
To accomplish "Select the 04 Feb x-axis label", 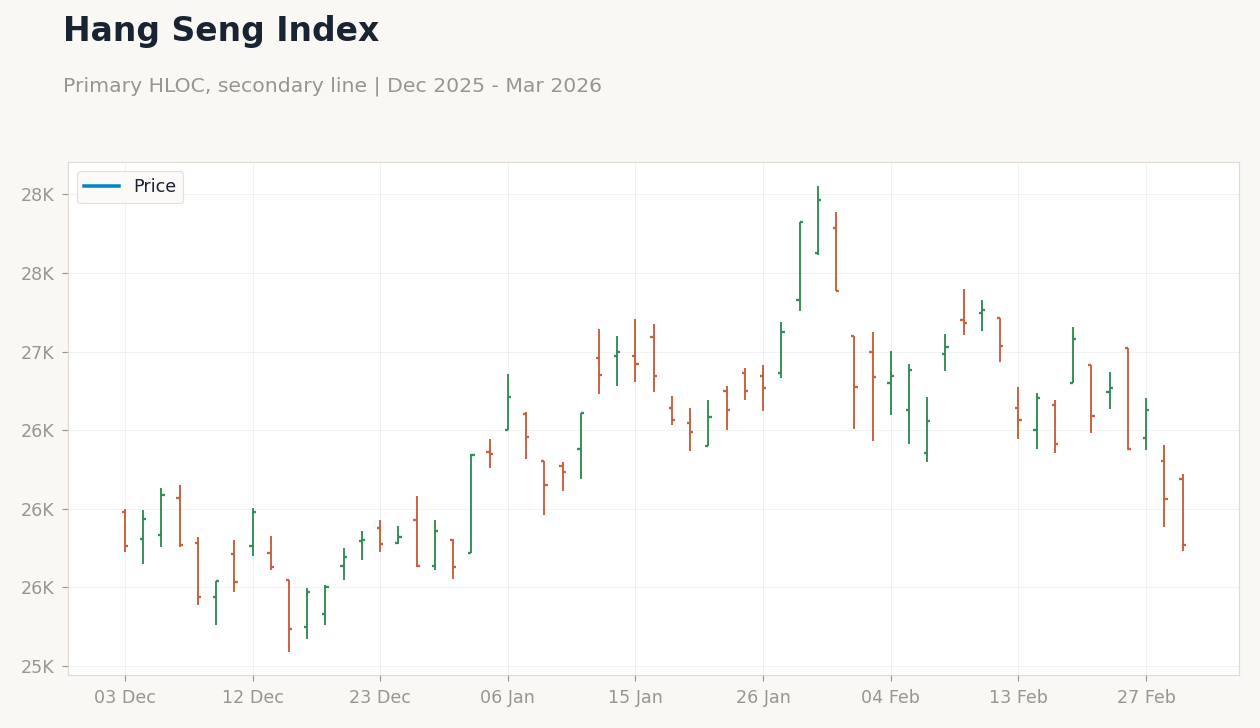I will click(x=891, y=698).
